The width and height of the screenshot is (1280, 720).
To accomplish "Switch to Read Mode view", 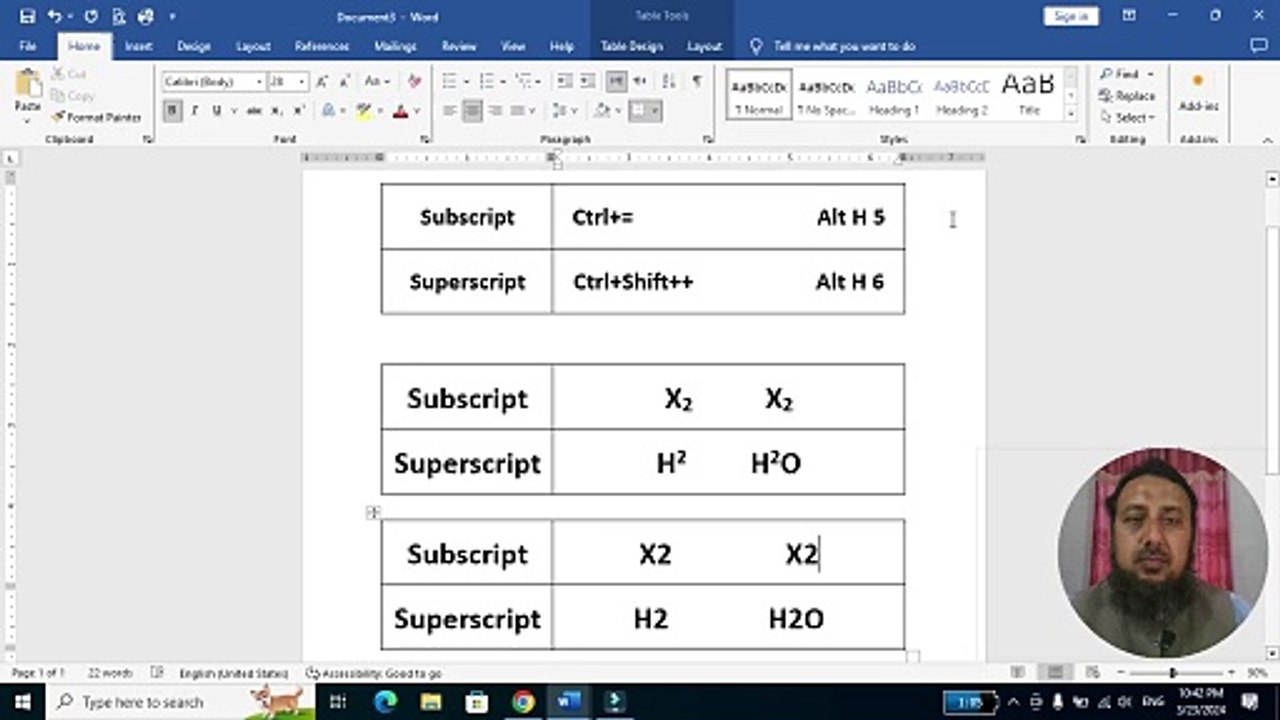I will pos(1018,673).
